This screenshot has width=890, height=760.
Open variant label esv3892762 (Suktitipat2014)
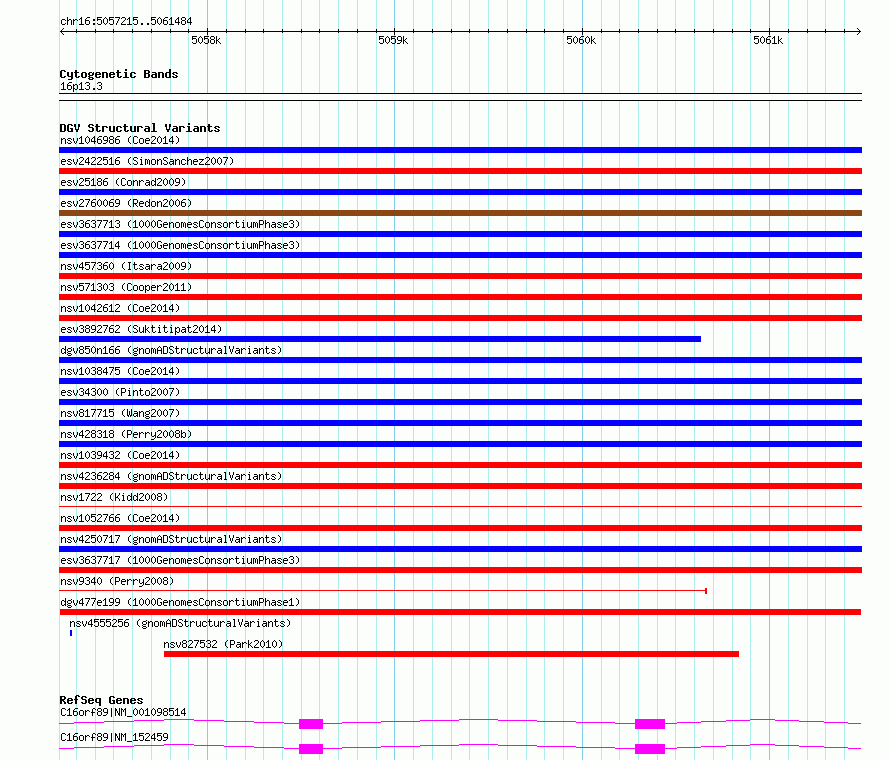pos(141,329)
